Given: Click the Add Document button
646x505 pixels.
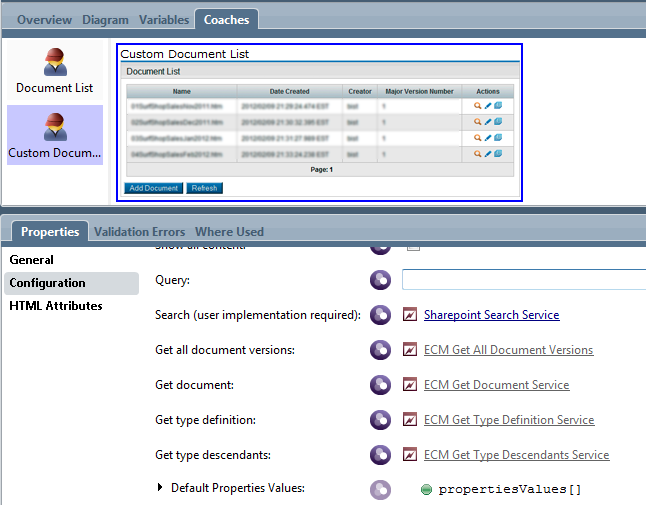Looking at the screenshot, I should 153,188.
